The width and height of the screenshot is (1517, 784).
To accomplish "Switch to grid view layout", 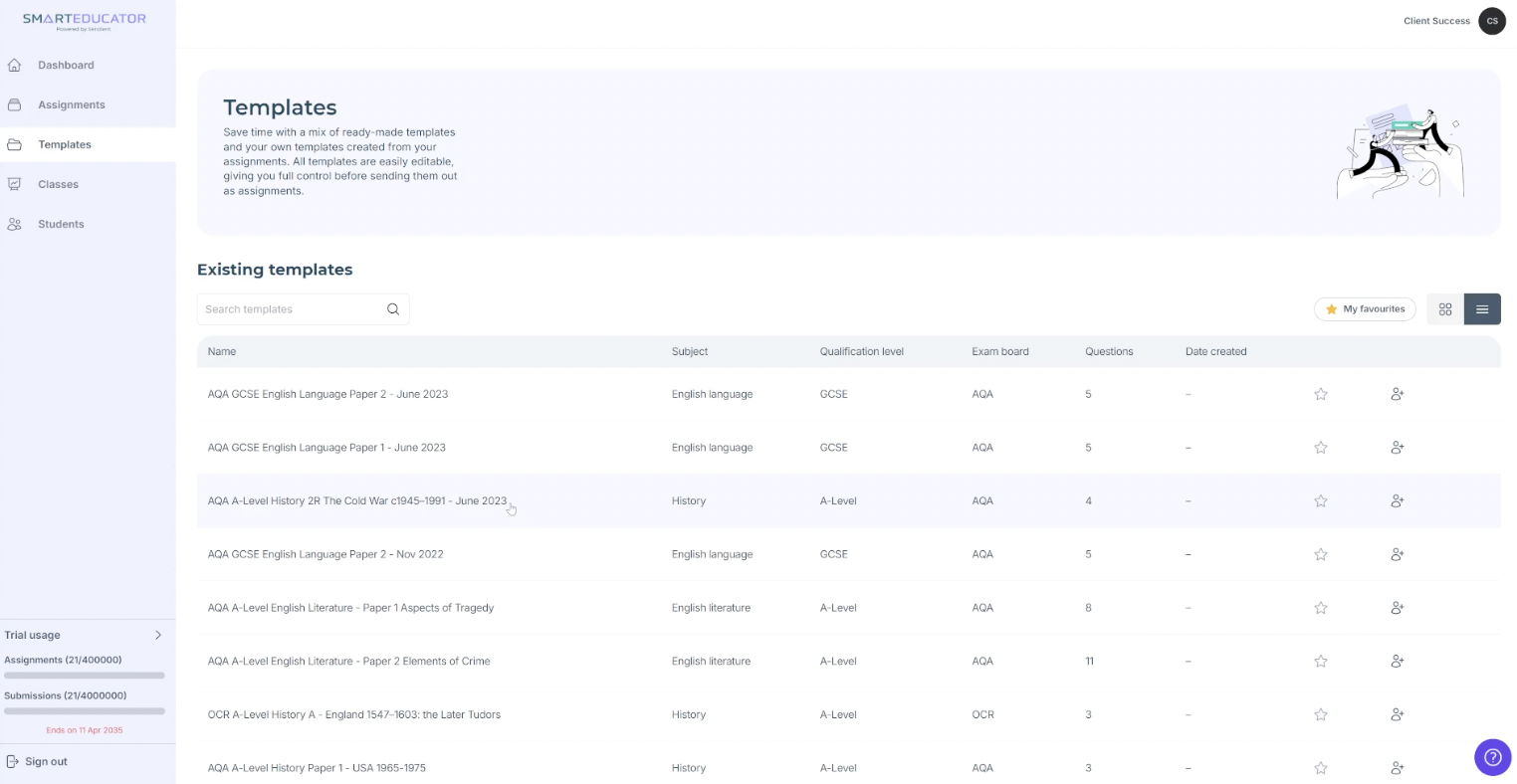I will 1445,309.
